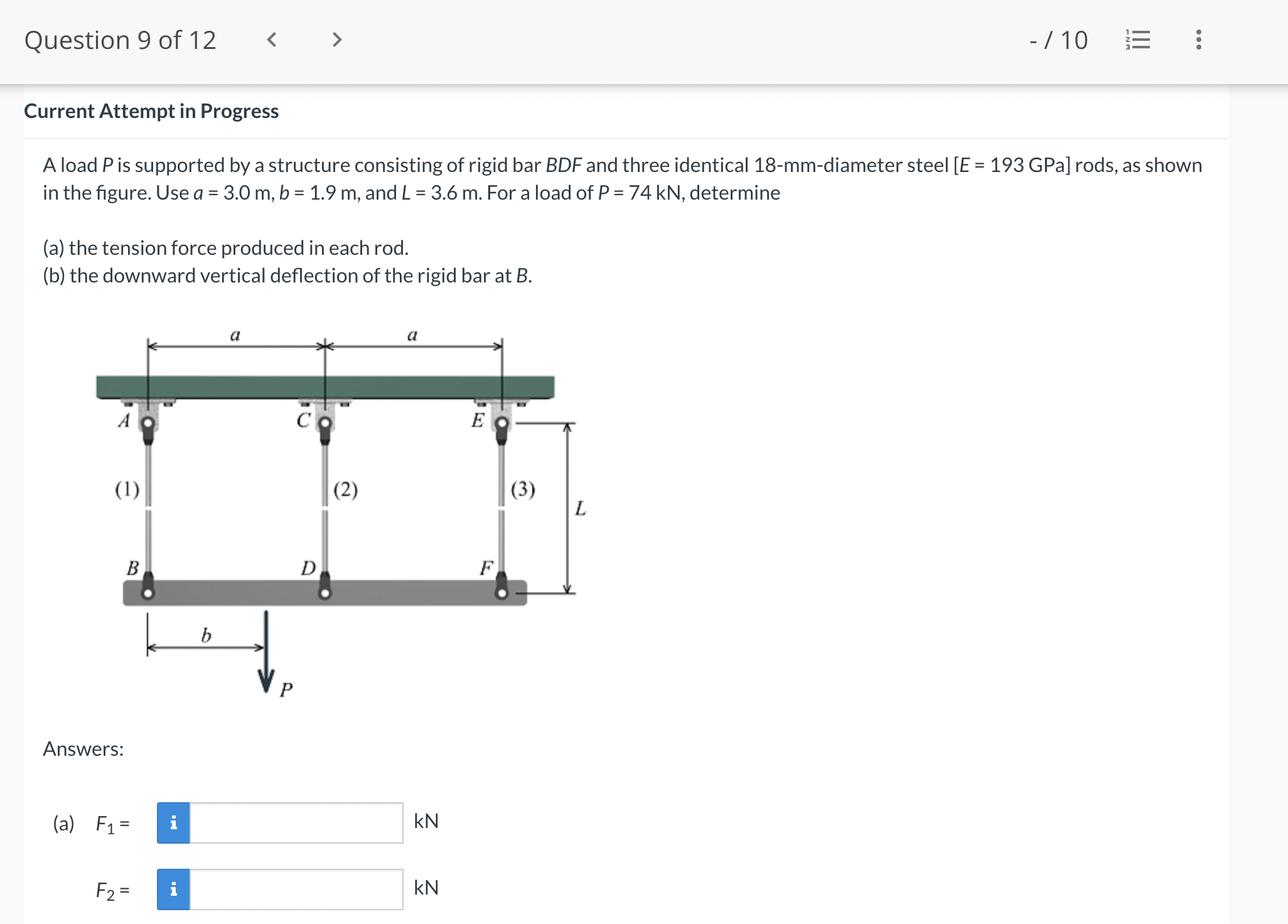Click the info icon beside F2
The width and height of the screenshot is (1288, 924).
point(173,889)
